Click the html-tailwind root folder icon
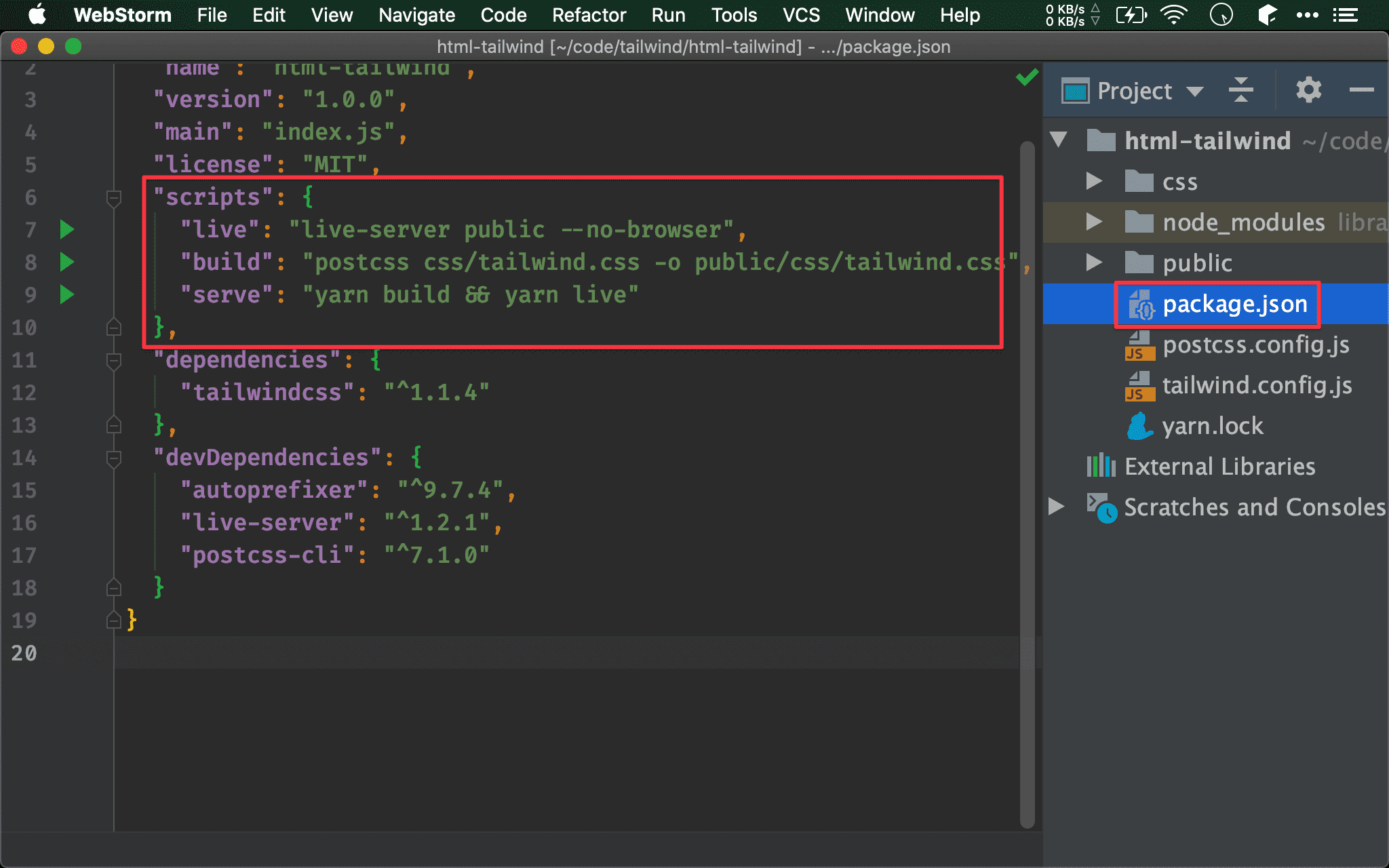 tap(1101, 141)
